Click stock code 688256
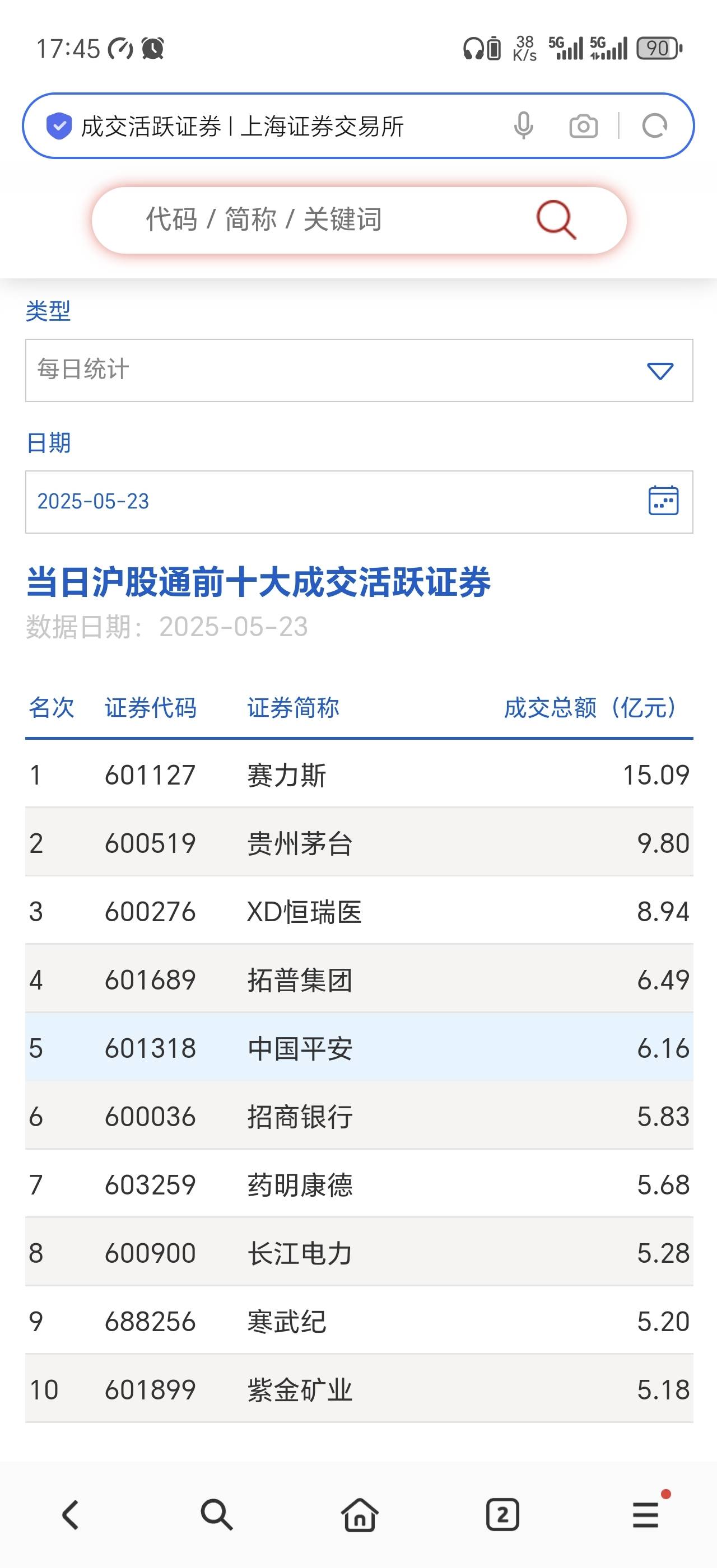The height and width of the screenshot is (1568, 717). click(x=150, y=1322)
